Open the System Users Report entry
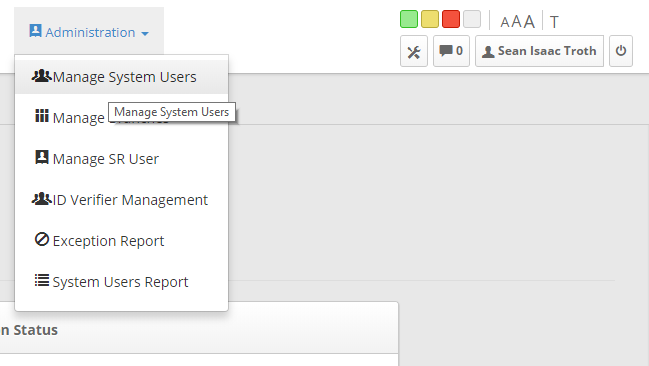 pos(121,282)
